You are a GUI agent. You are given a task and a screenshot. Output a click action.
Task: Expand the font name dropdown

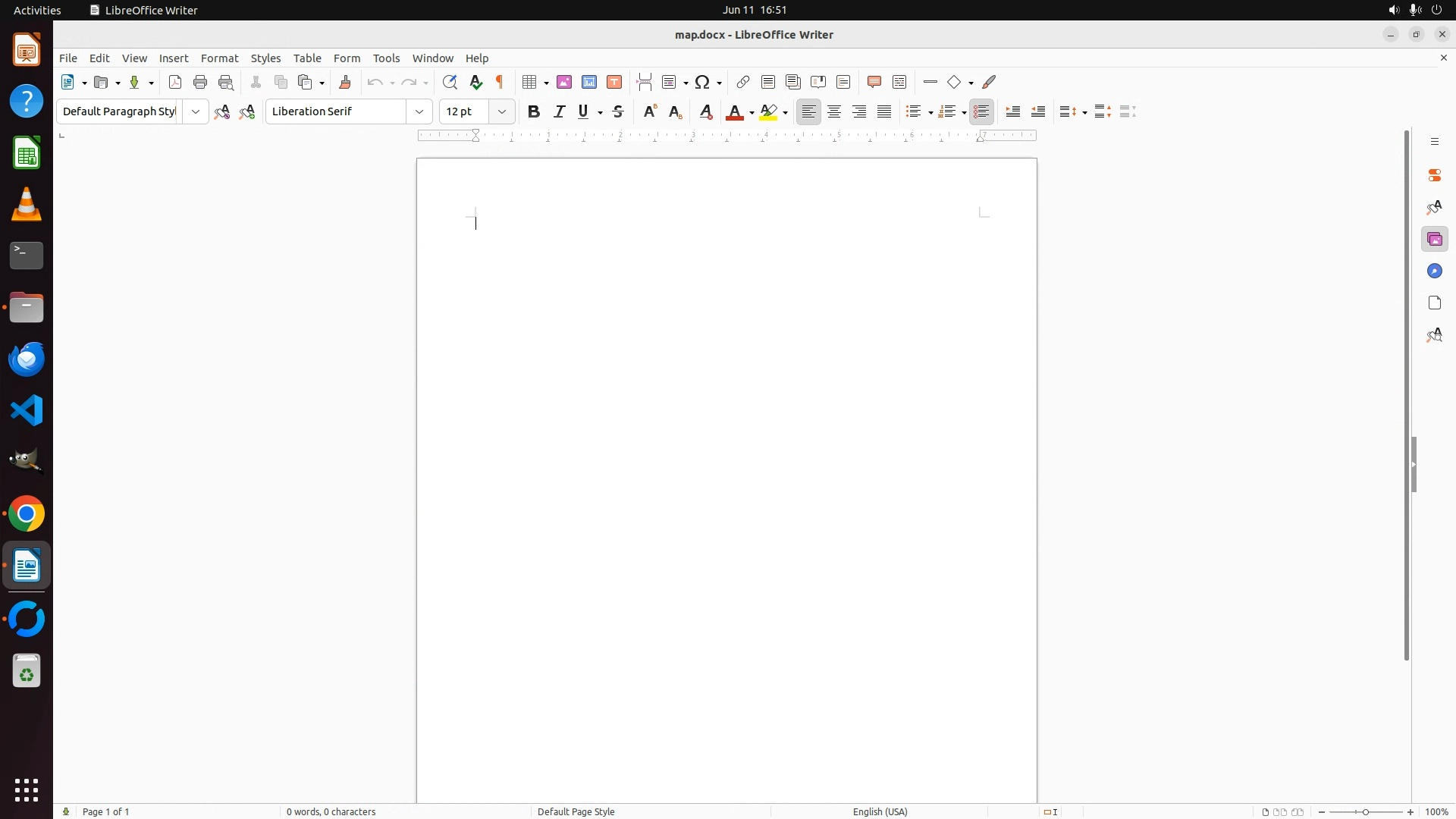(x=419, y=112)
